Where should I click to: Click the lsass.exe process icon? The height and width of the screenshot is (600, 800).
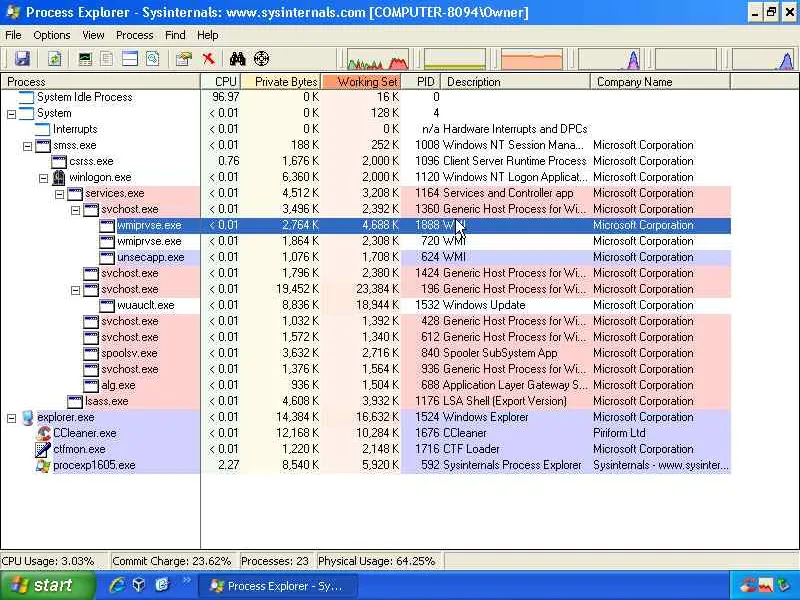(x=75, y=402)
